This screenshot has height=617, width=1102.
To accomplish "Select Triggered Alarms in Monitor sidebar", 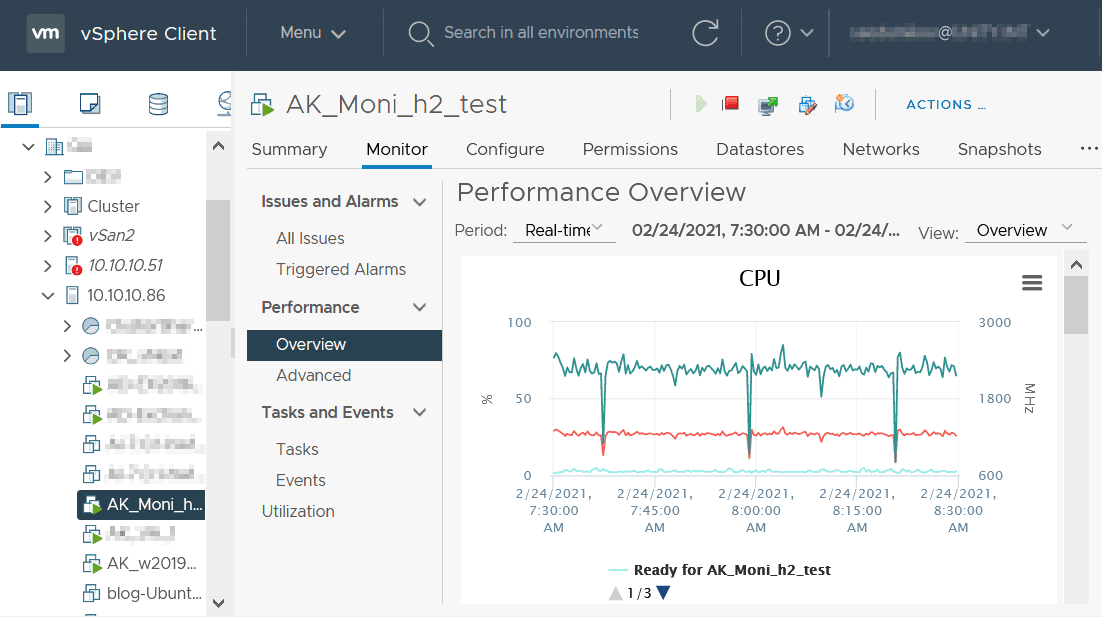I will (341, 269).
